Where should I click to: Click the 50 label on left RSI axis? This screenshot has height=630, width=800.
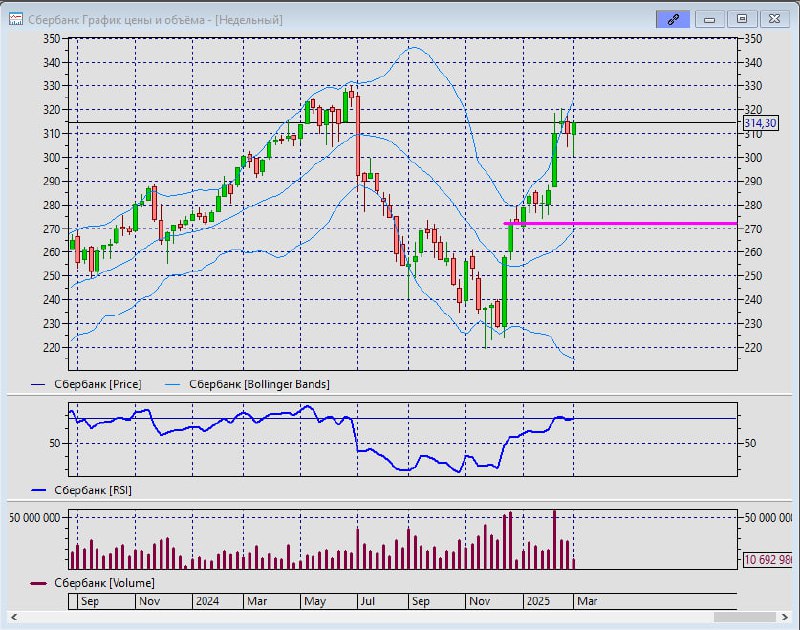55,443
